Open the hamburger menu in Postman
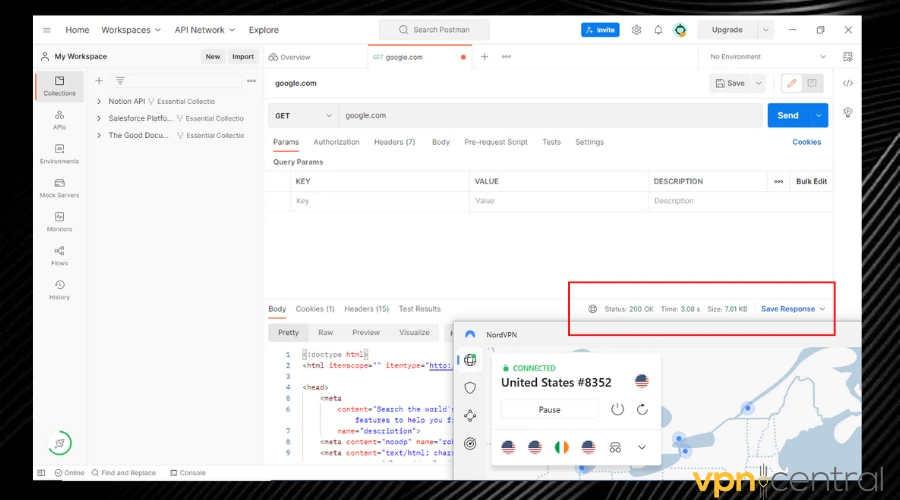The image size is (900, 500). click(46, 30)
